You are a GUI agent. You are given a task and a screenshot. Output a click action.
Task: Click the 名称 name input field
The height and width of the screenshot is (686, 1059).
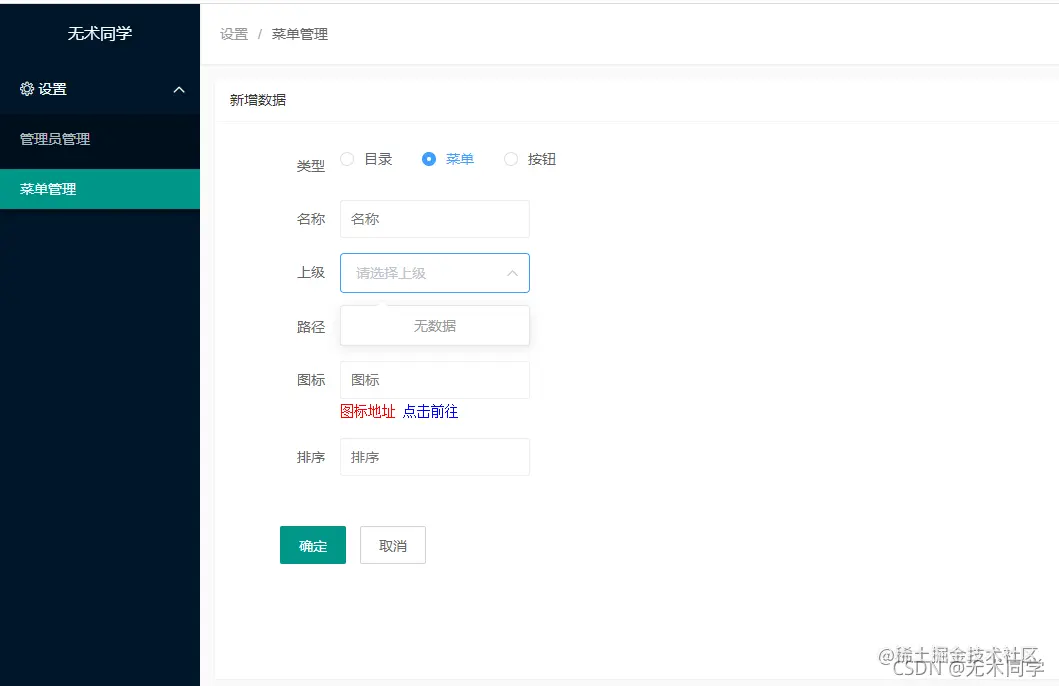pos(434,218)
